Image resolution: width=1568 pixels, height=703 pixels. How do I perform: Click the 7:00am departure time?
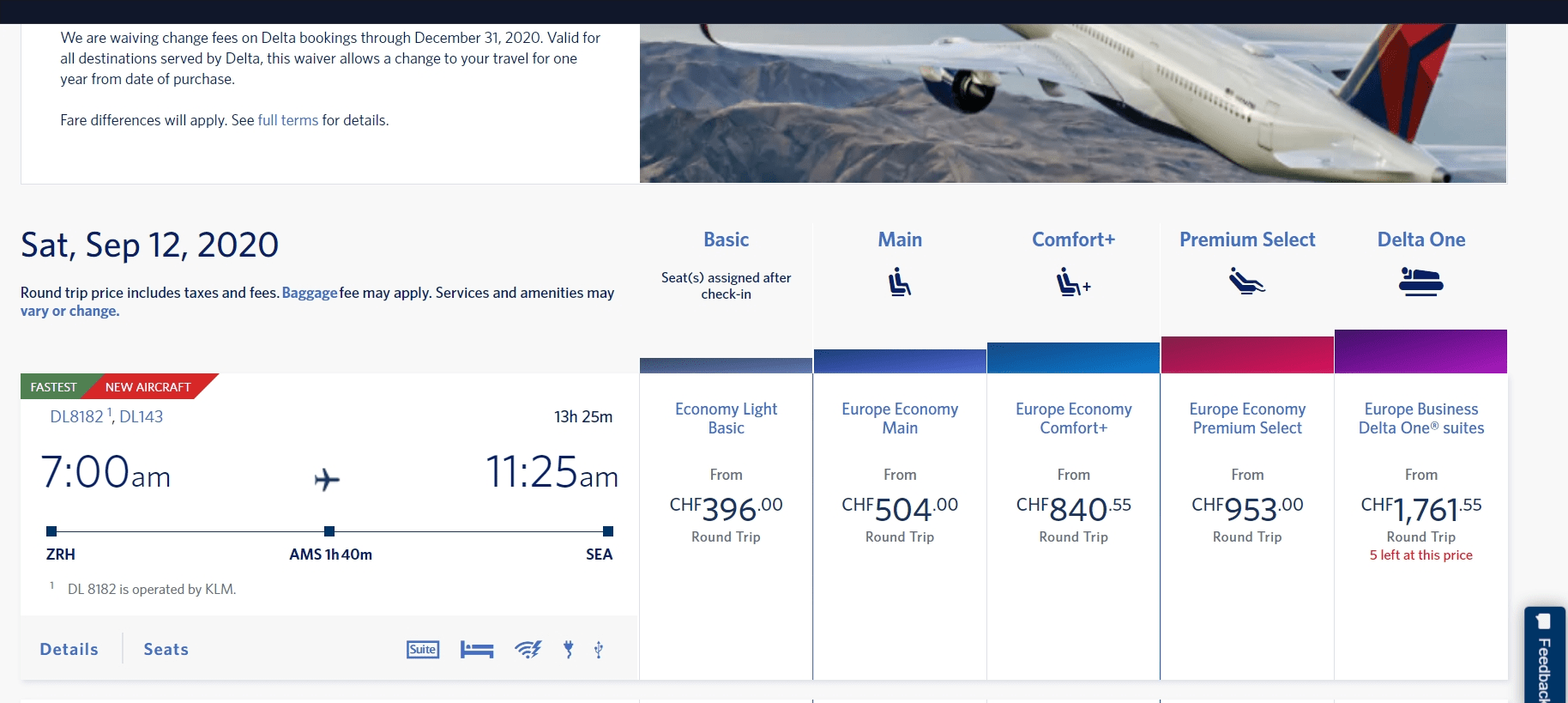coord(106,473)
